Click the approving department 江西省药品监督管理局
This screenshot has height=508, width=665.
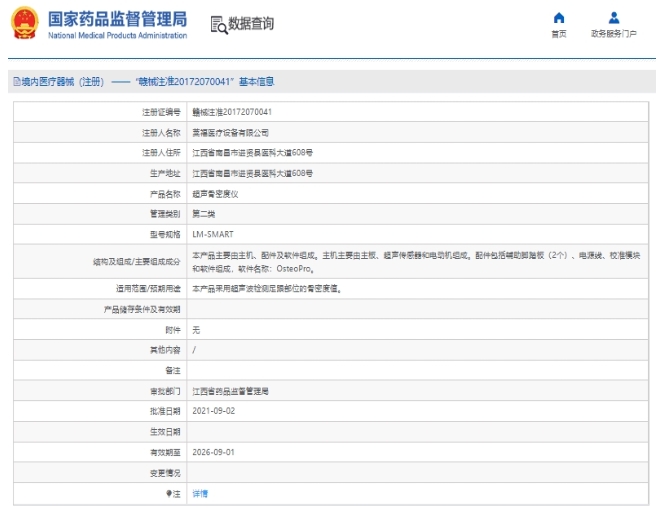(231, 391)
